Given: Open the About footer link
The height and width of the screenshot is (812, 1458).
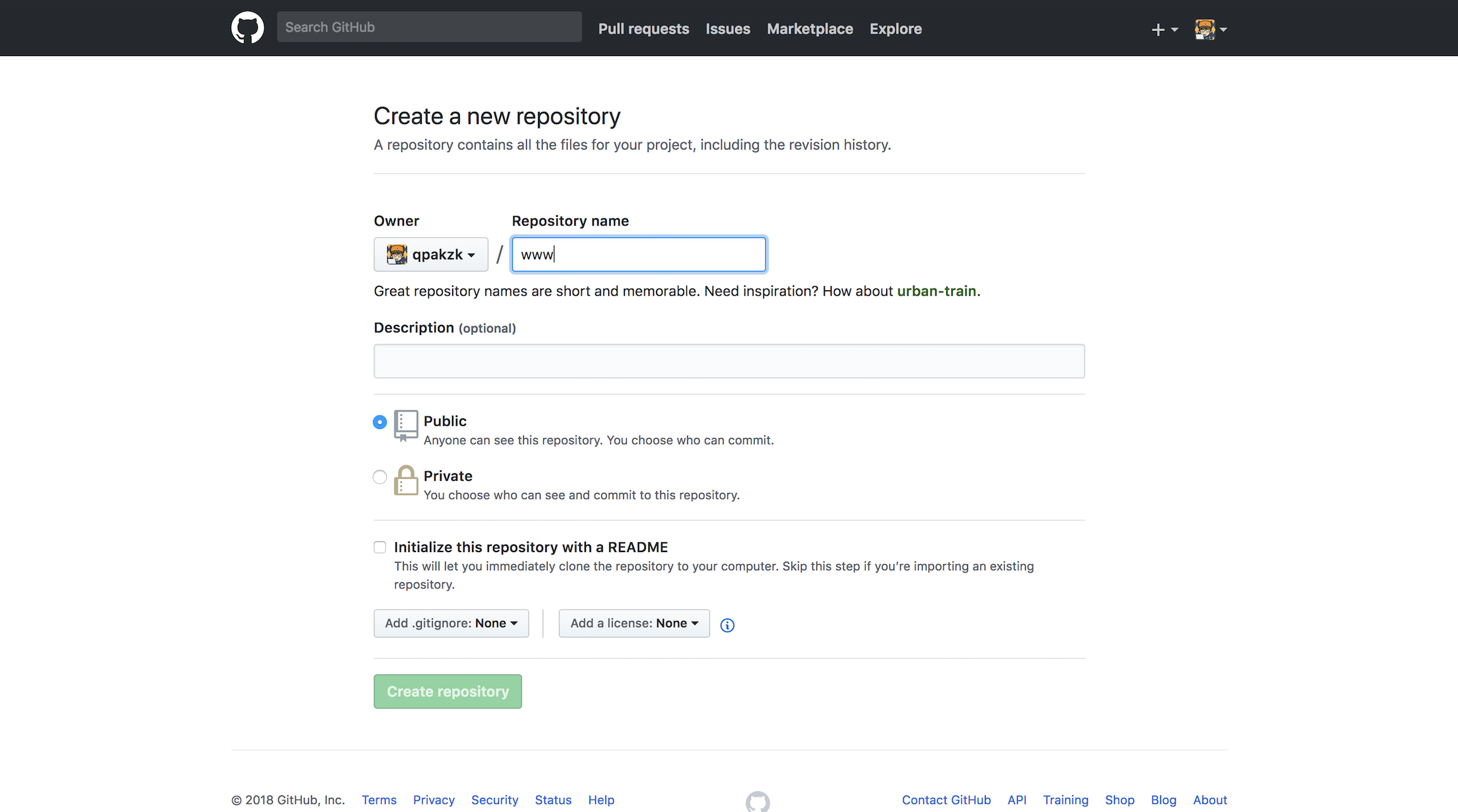Looking at the screenshot, I should [1210, 800].
